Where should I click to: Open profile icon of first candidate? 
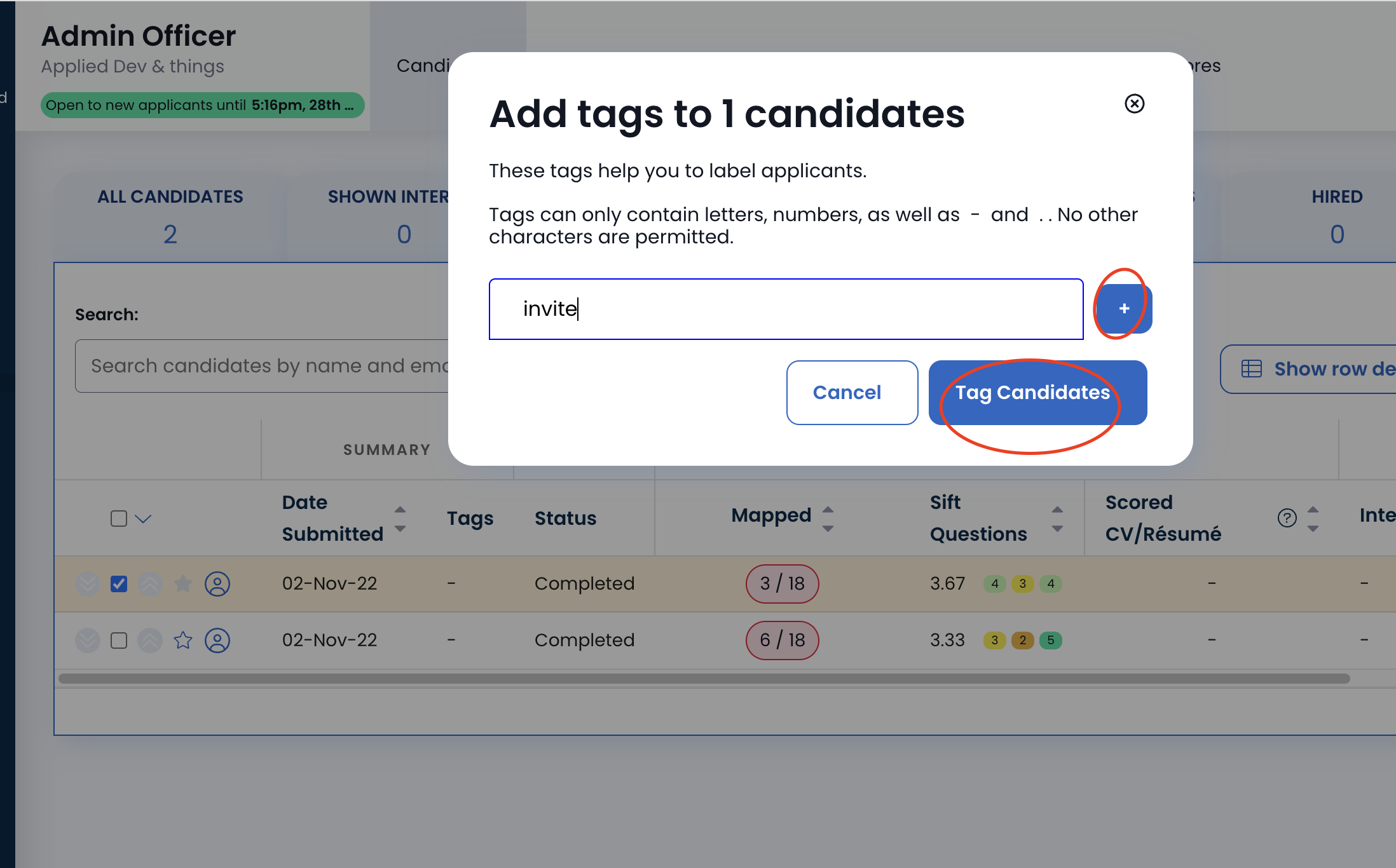click(217, 583)
